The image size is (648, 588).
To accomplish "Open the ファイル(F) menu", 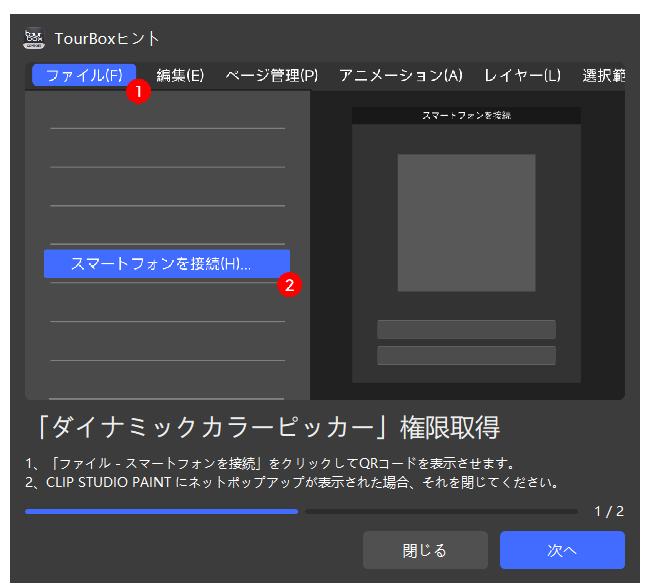I will tap(83, 76).
